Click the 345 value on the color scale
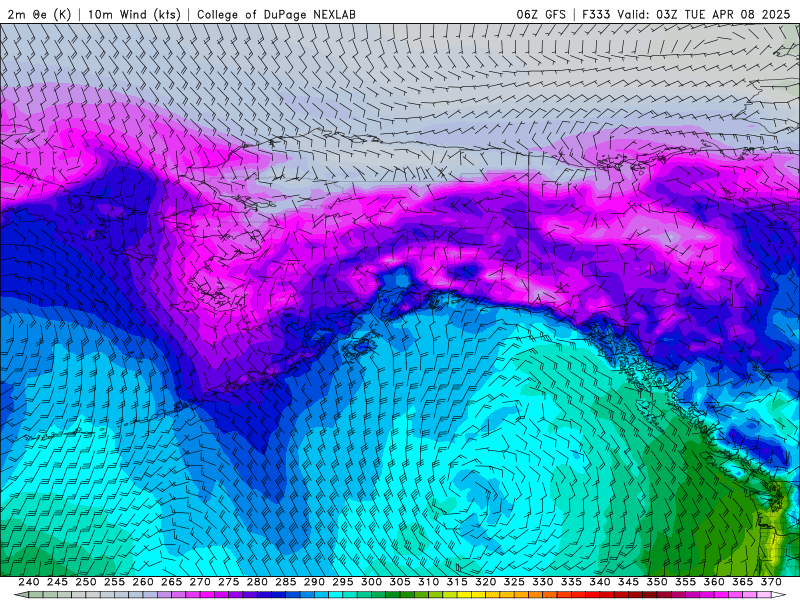The width and height of the screenshot is (800, 600). point(629,582)
